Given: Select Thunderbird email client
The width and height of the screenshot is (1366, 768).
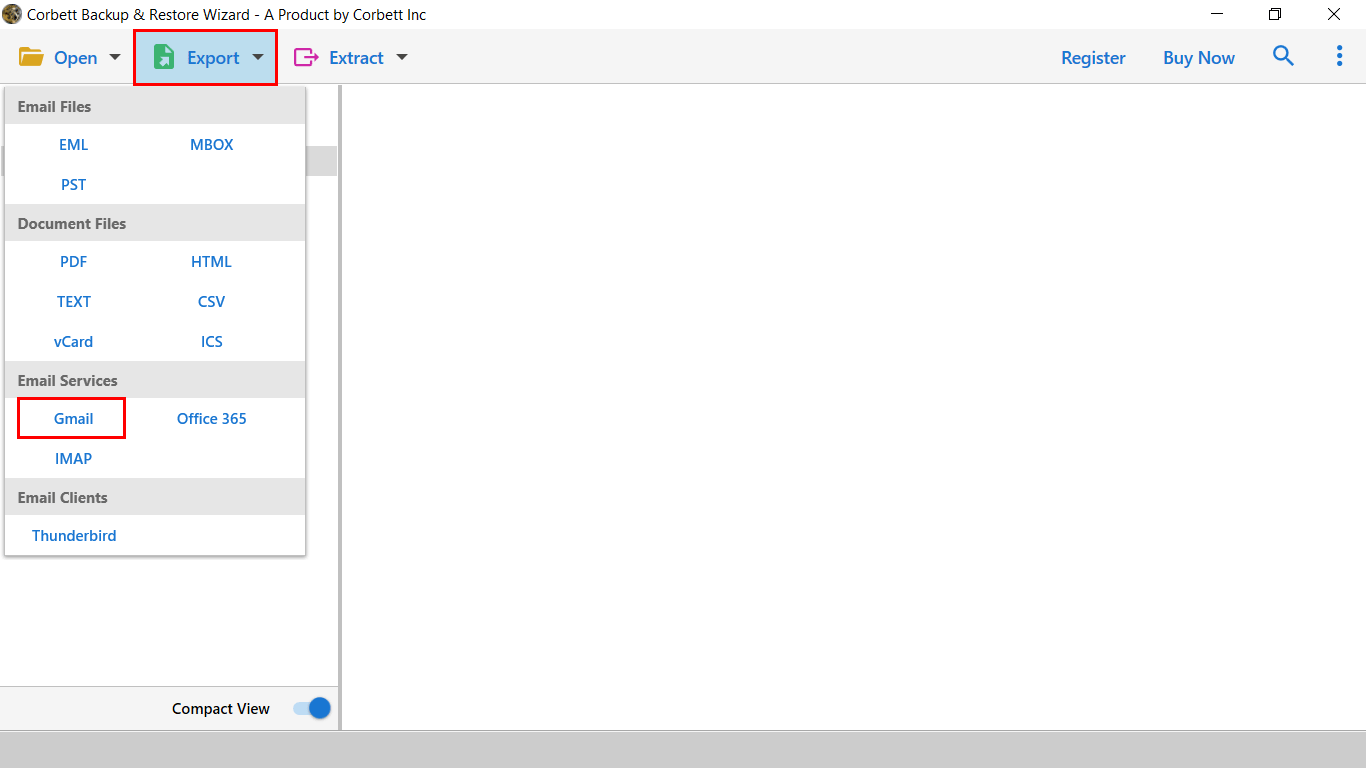Looking at the screenshot, I should point(74,535).
